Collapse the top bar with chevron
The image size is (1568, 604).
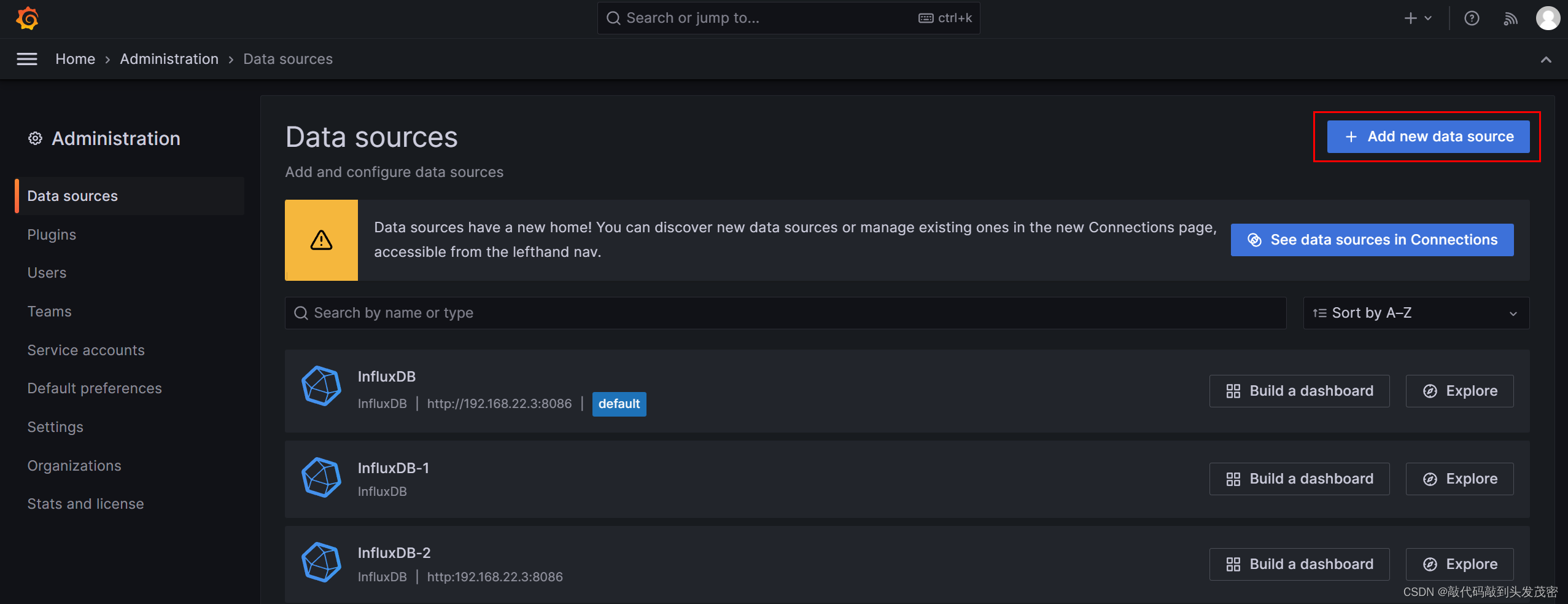pos(1546,60)
